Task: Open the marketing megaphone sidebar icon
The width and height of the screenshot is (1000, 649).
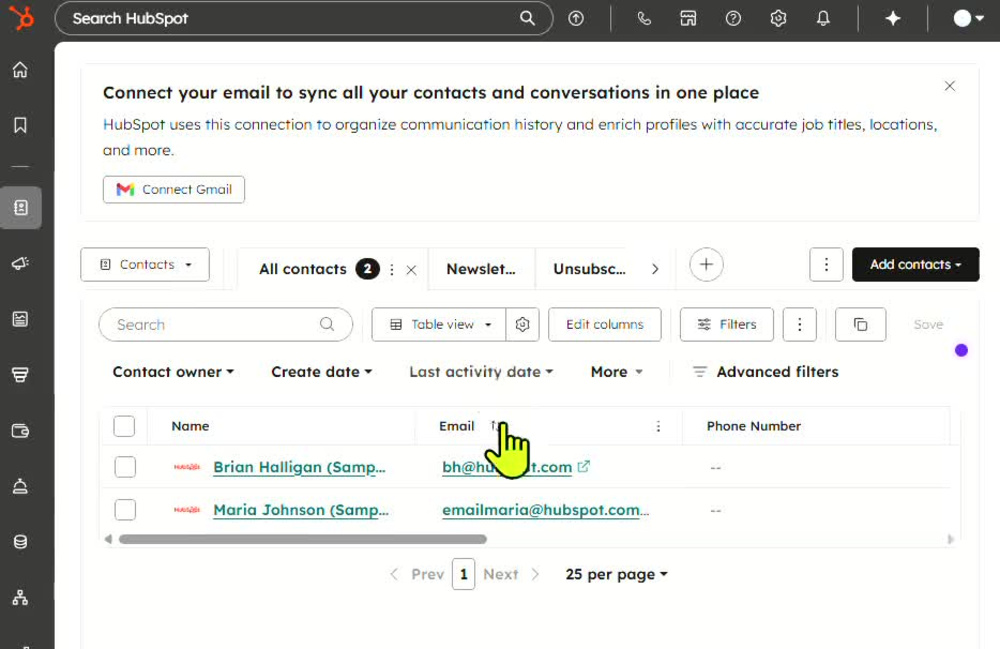Action: click(20, 263)
